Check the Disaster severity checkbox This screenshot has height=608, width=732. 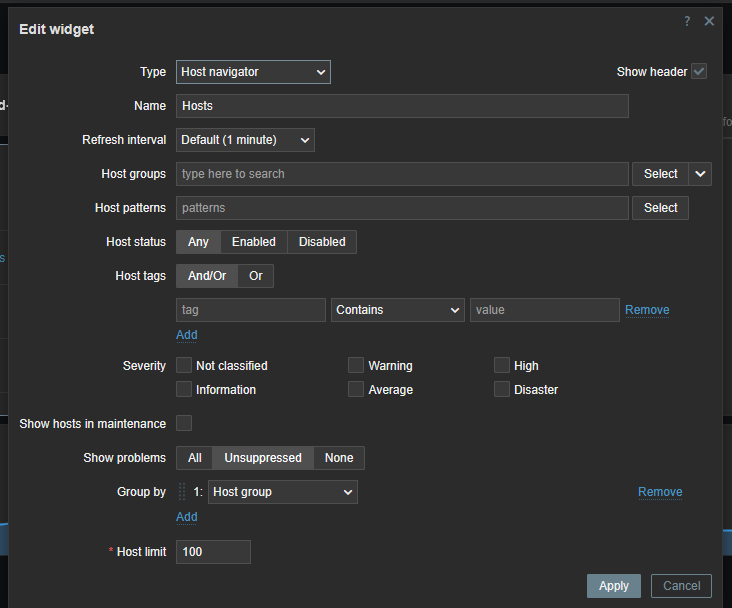click(502, 390)
